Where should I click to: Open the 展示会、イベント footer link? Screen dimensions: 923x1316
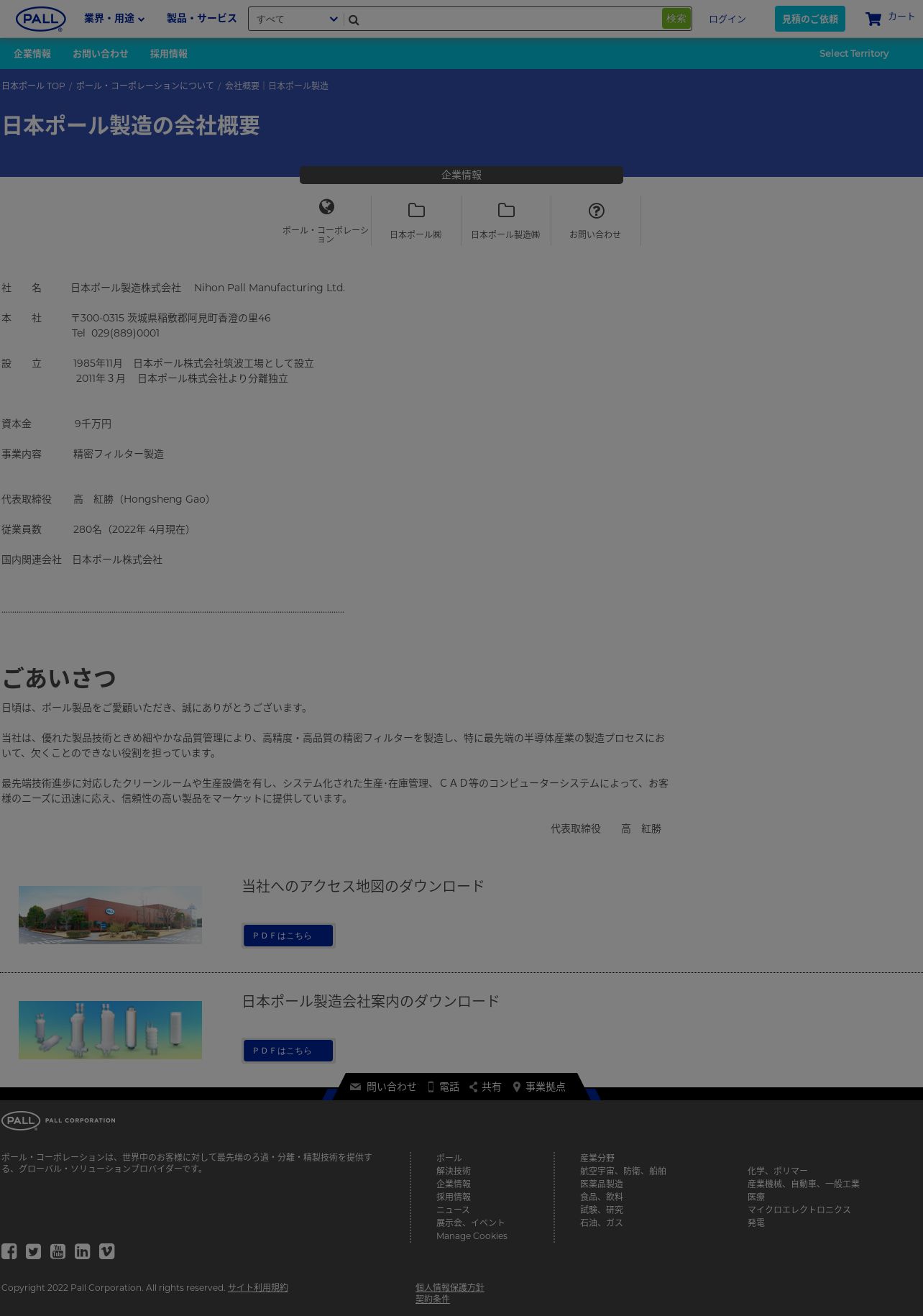point(471,1223)
